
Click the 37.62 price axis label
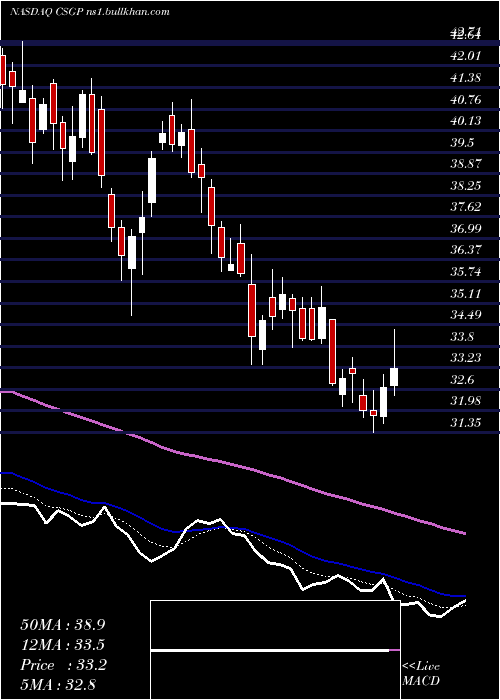coord(466,207)
